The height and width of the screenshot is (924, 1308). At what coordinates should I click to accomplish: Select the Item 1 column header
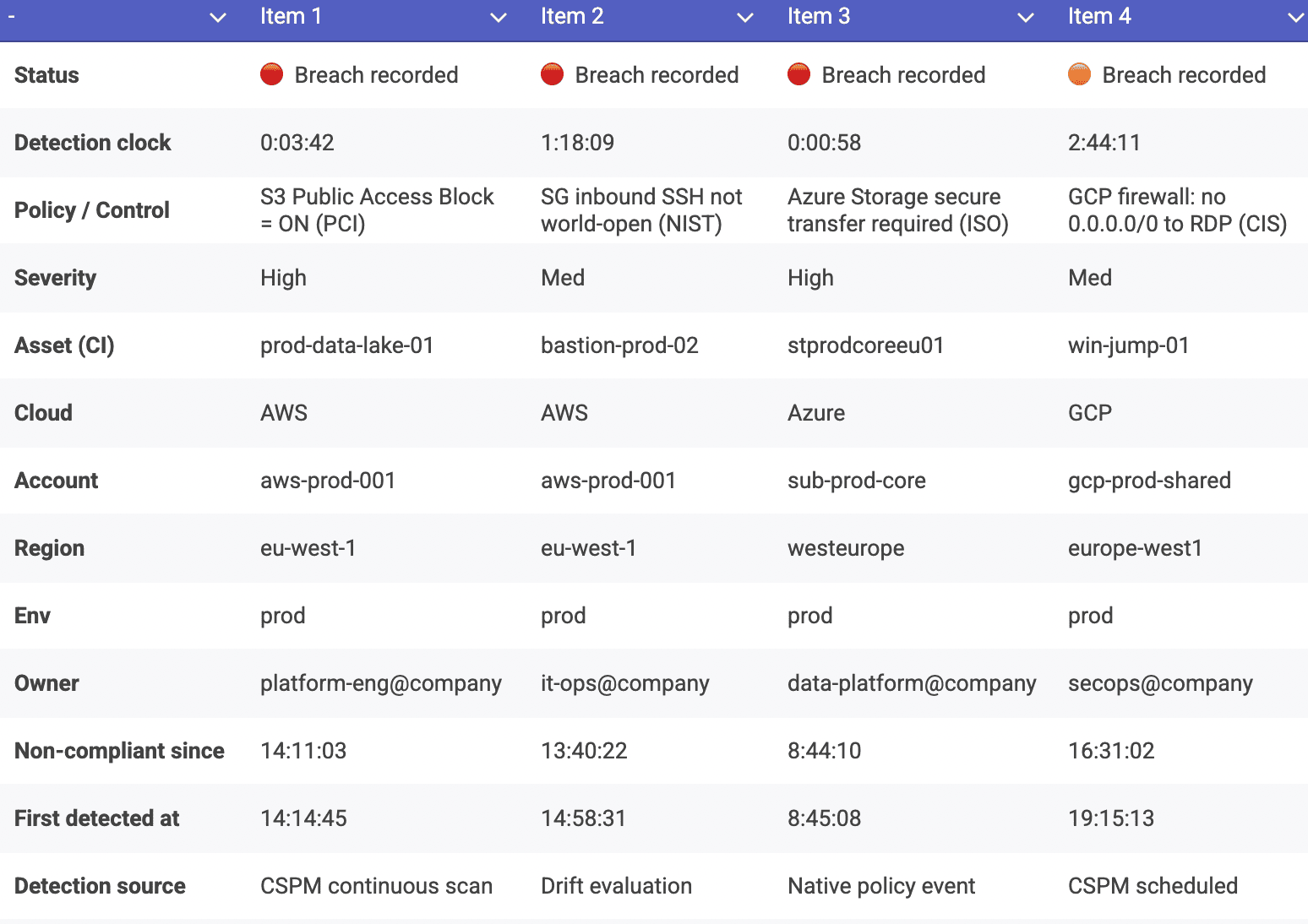tap(291, 17)
